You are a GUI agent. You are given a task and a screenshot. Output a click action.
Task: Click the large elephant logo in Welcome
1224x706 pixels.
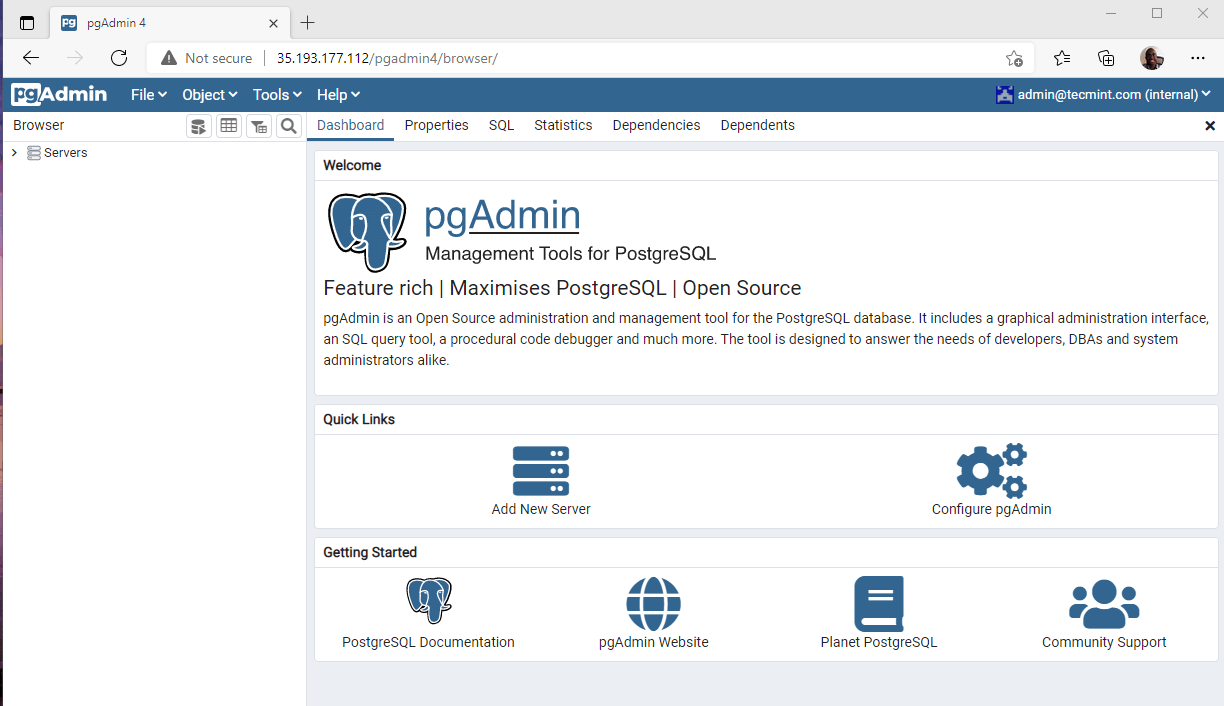point(368,232)
